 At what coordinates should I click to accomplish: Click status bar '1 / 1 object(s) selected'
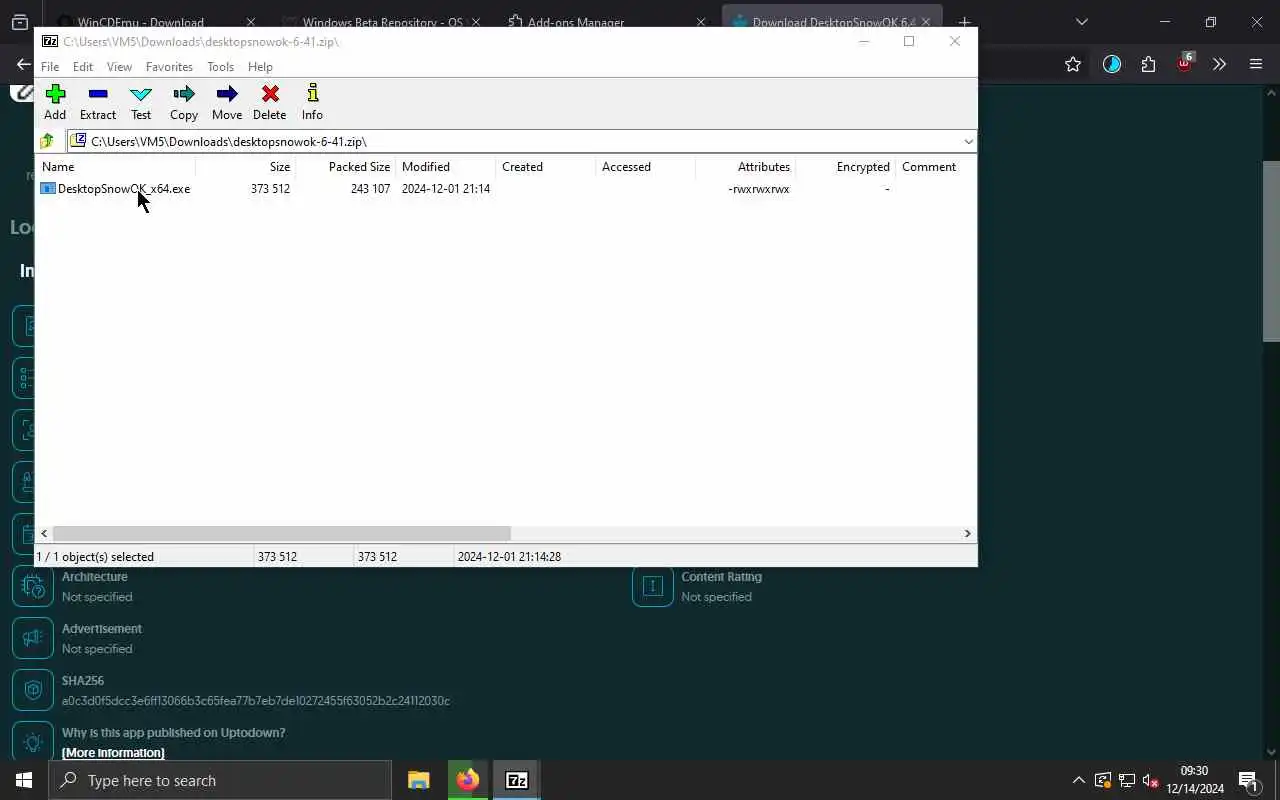click(x=95, y=557)
